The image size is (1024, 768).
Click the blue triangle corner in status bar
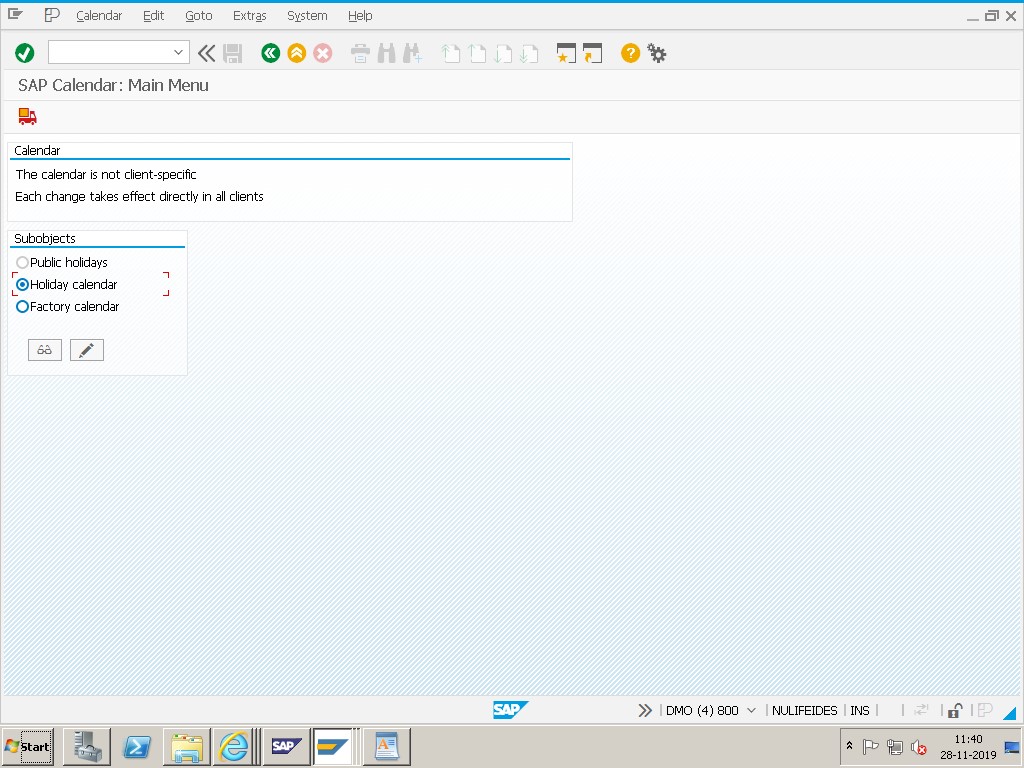tap(1010, 712)
